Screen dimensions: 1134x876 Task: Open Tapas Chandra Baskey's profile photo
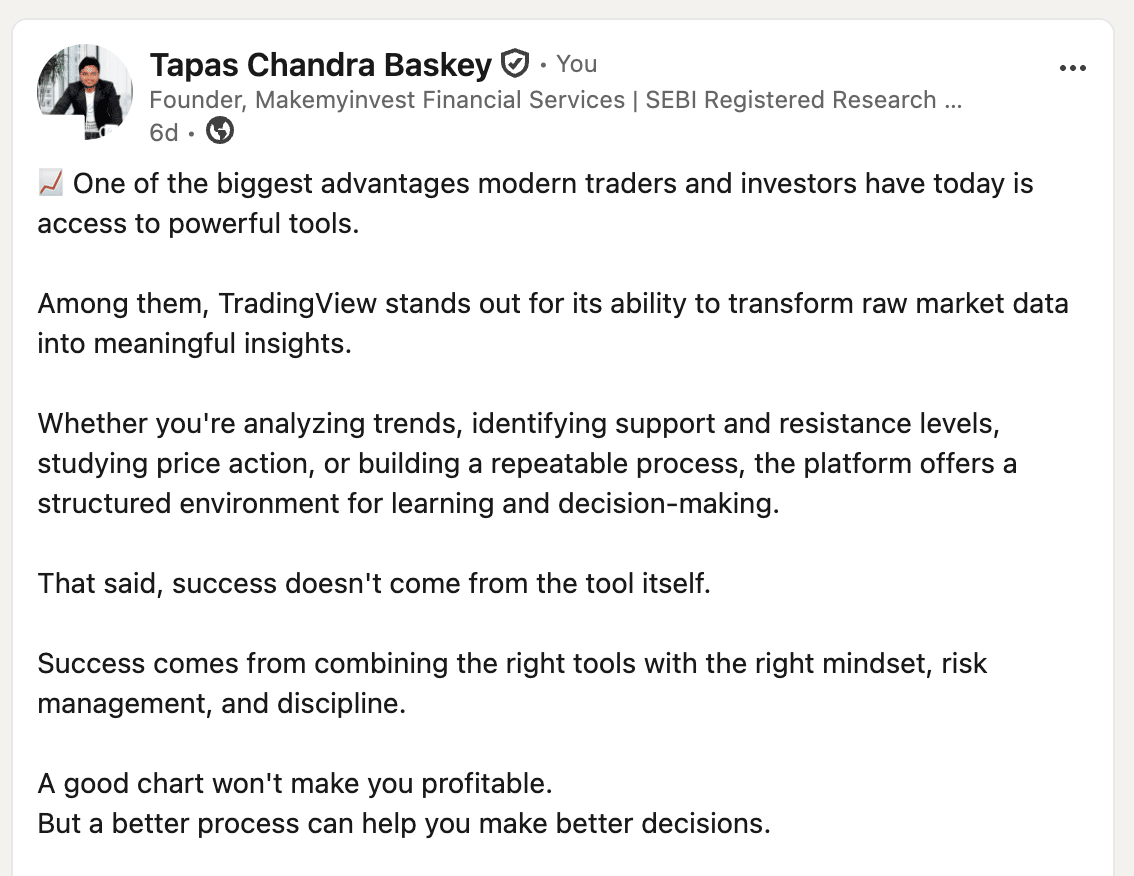click(85, 92)
